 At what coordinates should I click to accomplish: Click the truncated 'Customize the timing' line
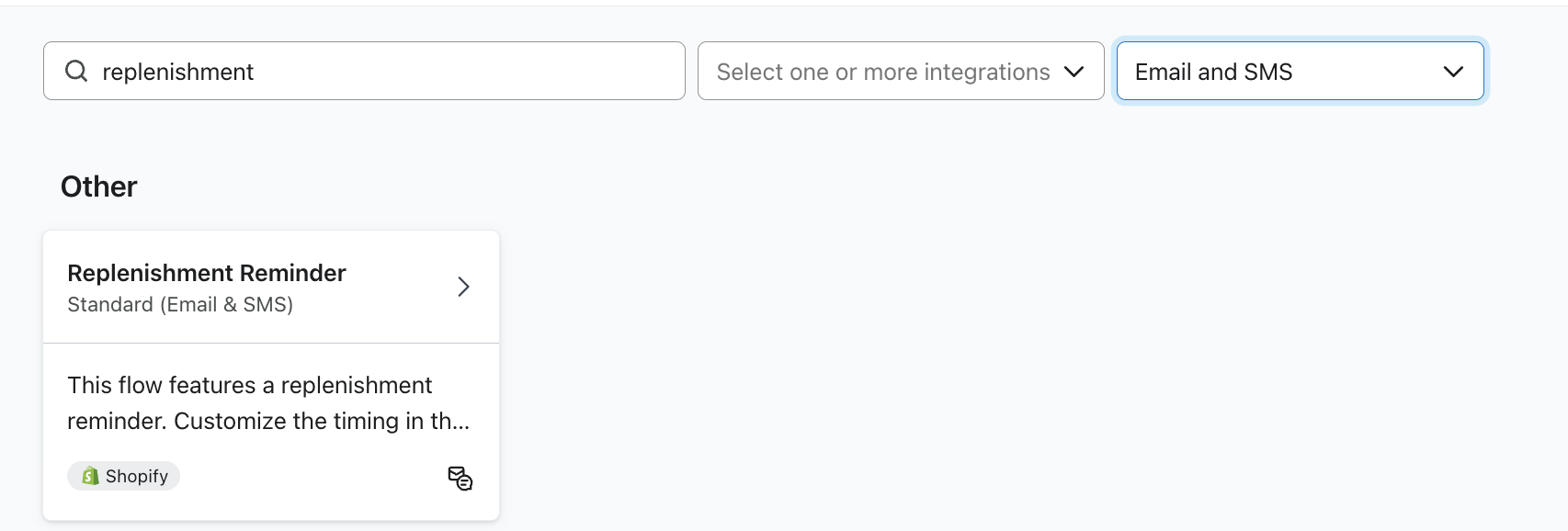pyautogui.click(x=267, y=422)
